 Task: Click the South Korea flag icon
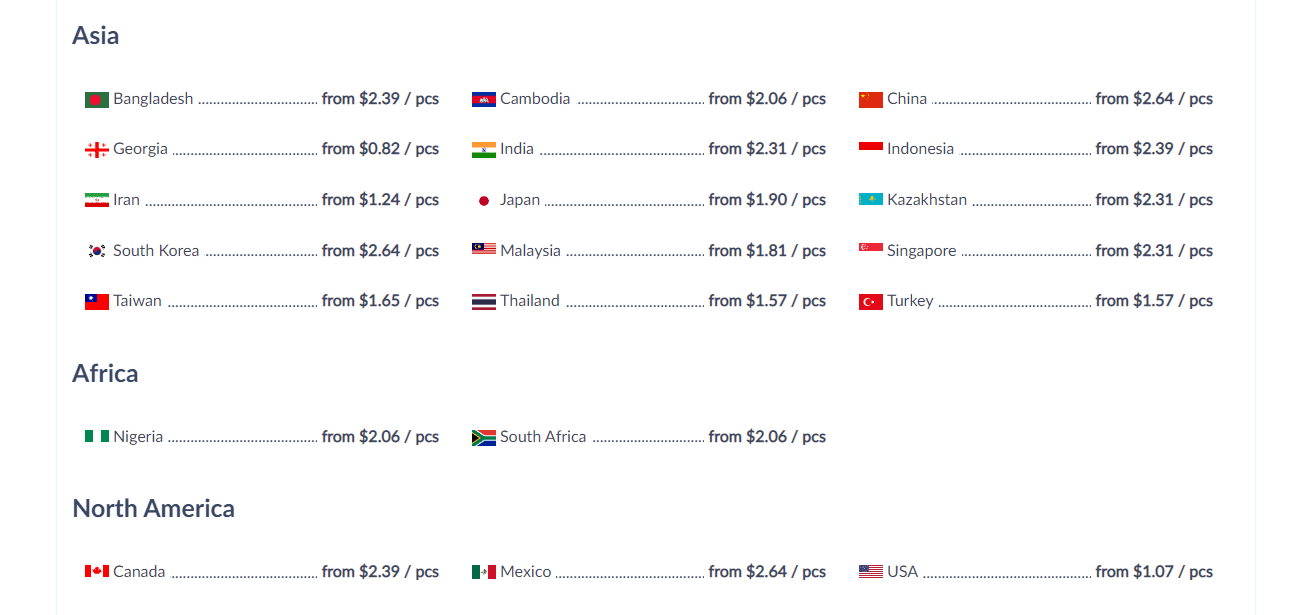pos(97,251)
